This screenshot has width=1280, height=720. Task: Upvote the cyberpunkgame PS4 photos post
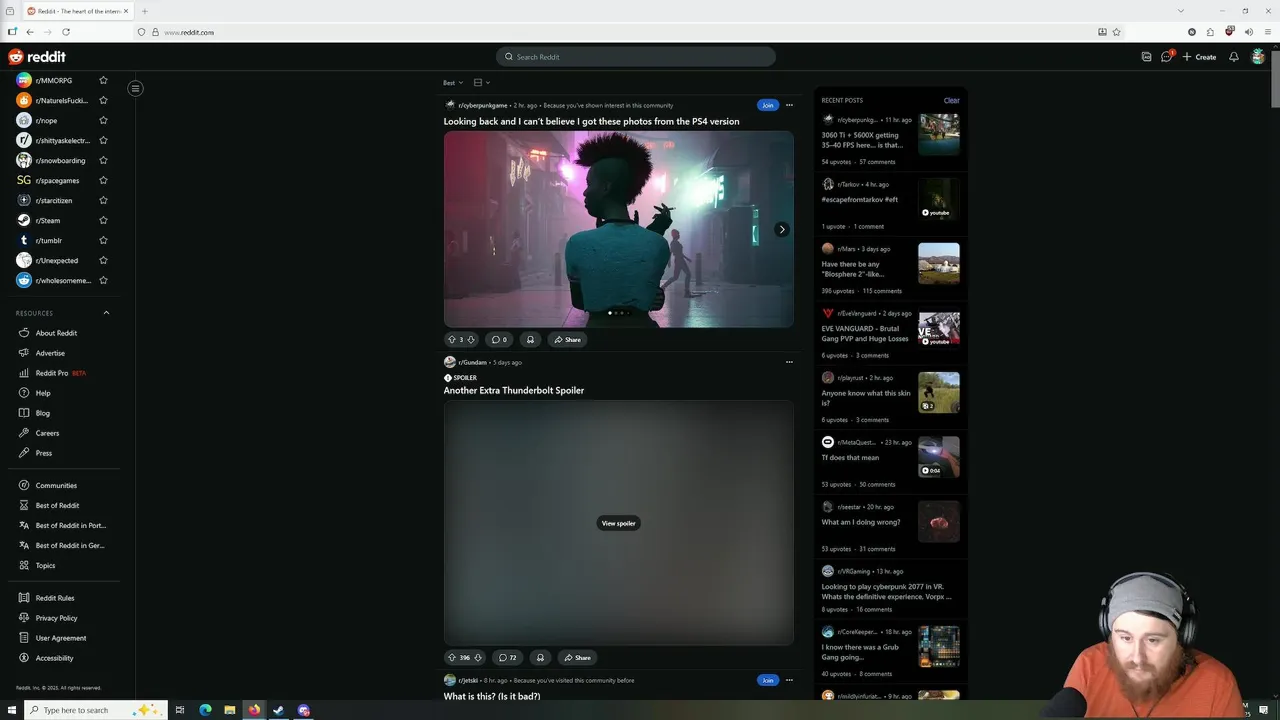pos(451,340)
